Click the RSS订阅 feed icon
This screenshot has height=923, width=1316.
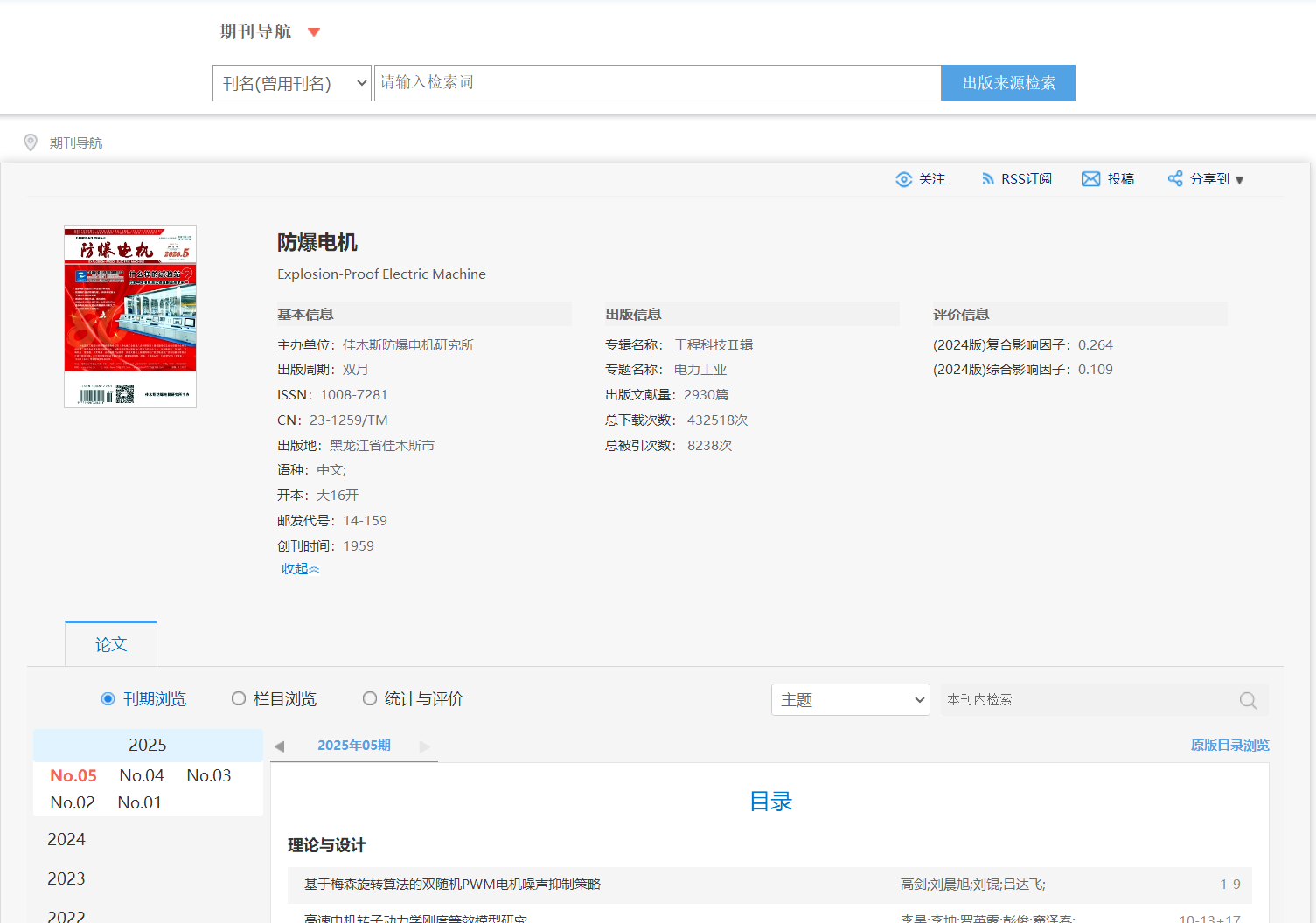pyautogui.click(x=987, y=179)
